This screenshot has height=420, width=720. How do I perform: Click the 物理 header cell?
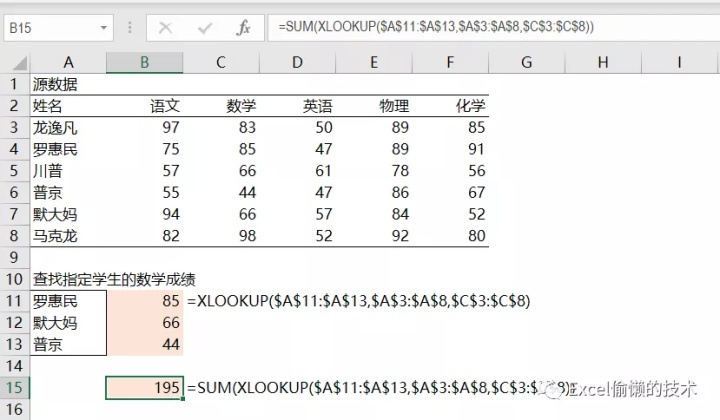(x=374, y=106)
